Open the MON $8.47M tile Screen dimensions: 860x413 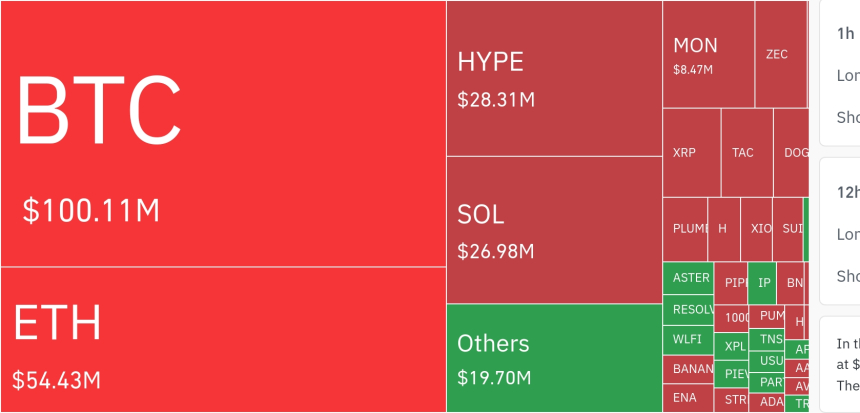[708, 54]
